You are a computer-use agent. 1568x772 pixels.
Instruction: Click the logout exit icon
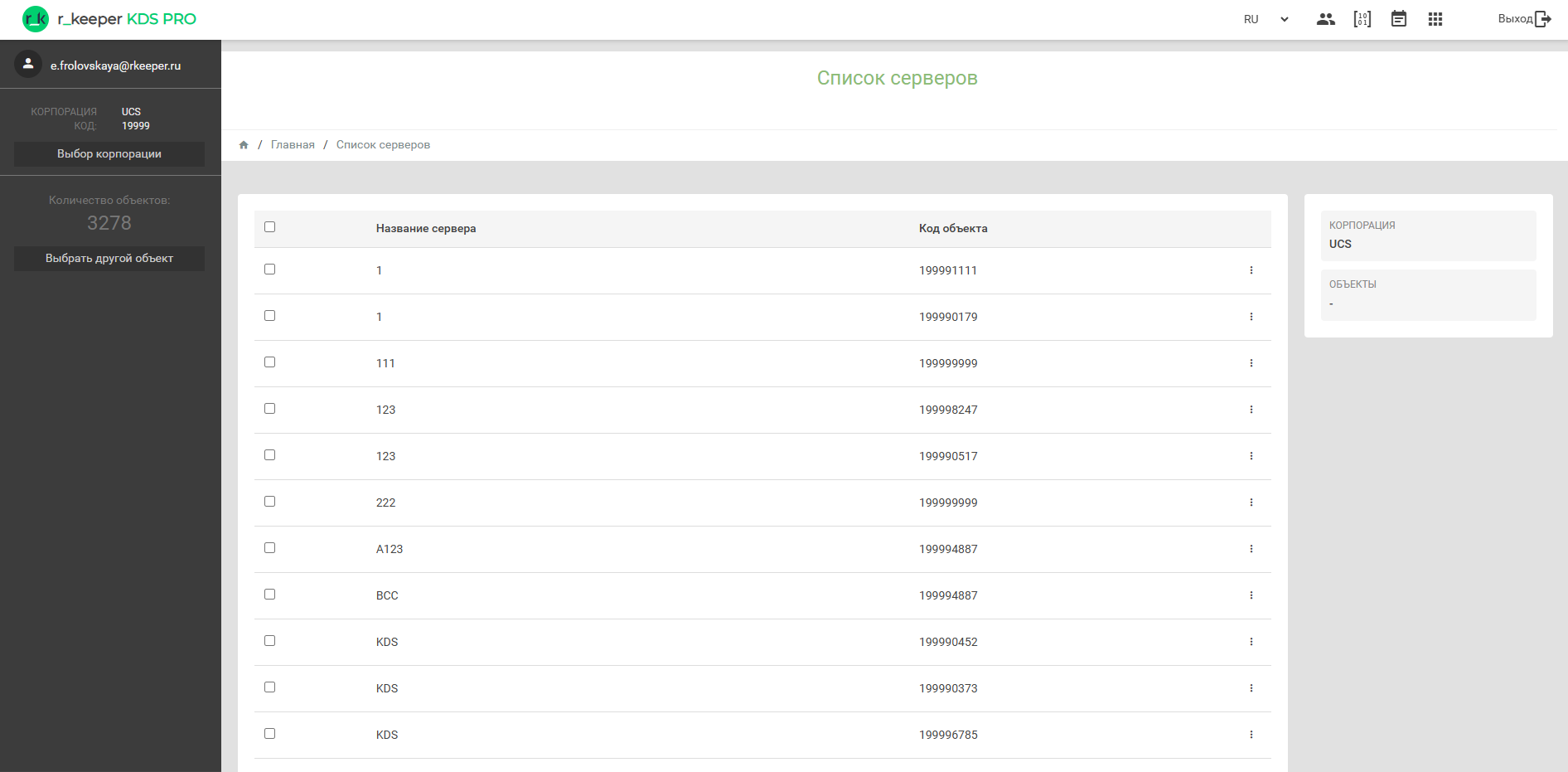[1542, 19]
